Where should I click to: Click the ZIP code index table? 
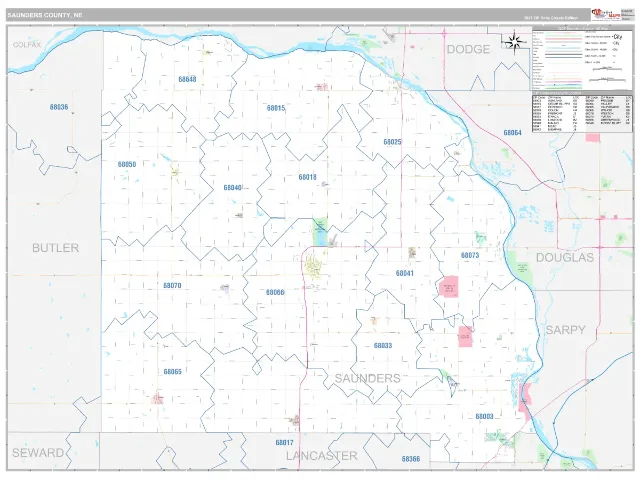tap(582, 113)
